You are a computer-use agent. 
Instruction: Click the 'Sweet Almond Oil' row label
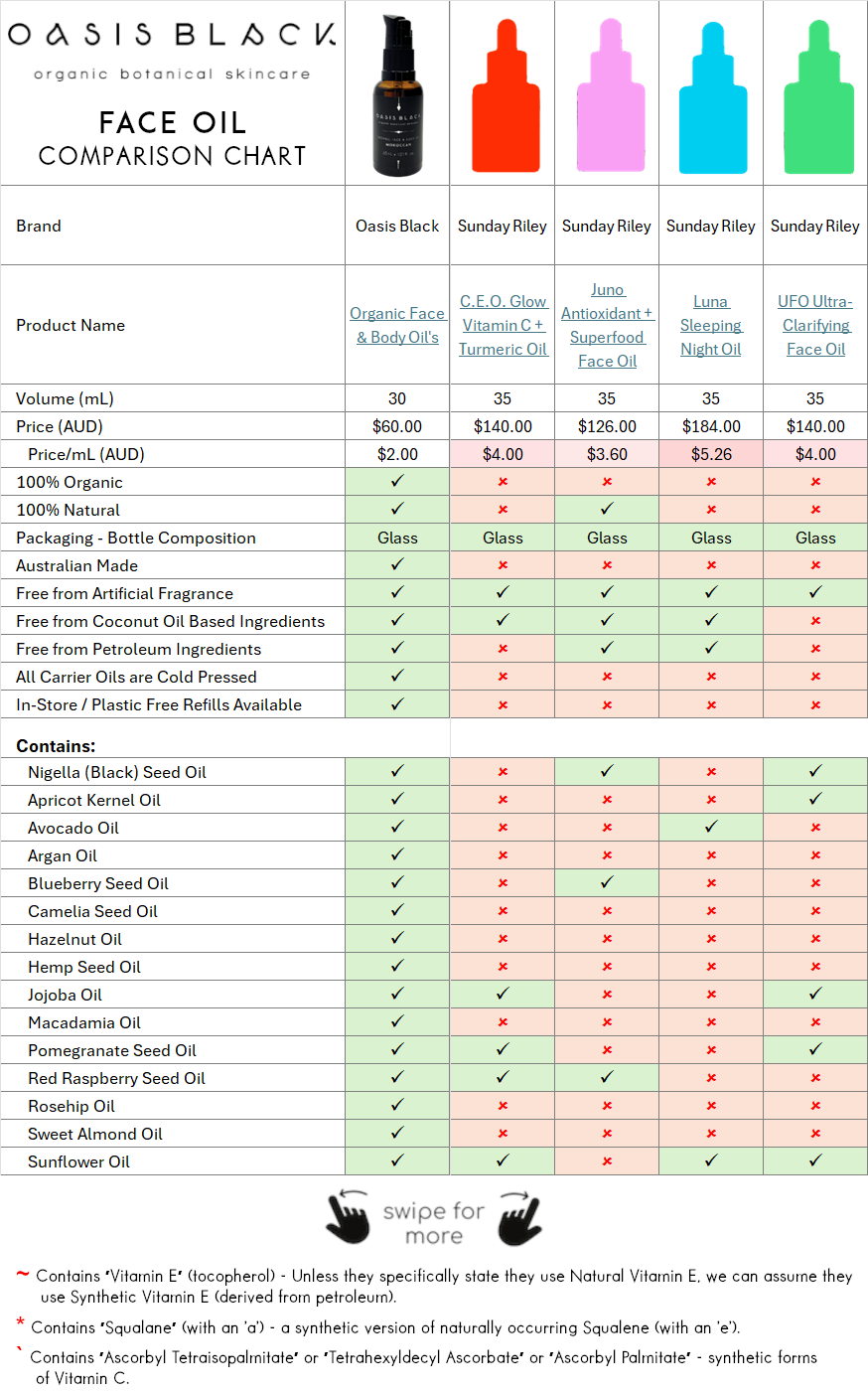[x=95, y=1134]
